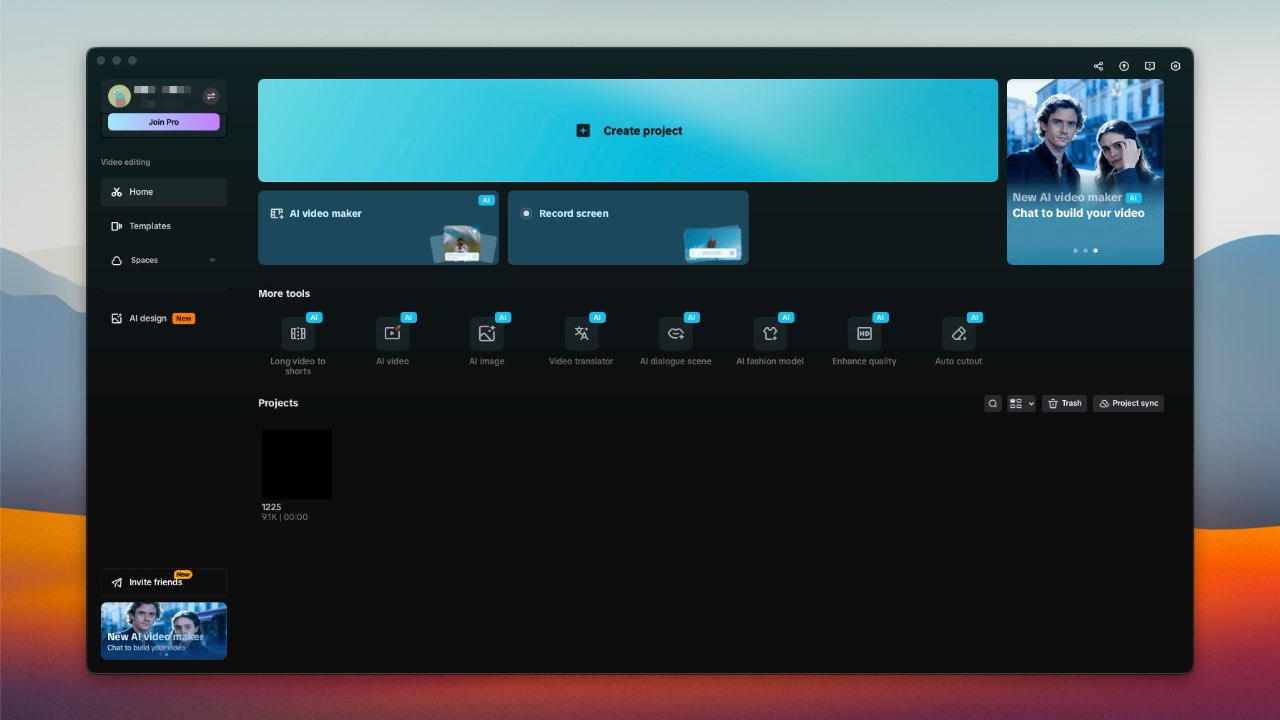Viewport: 1280px width, 720px height.
Task: Open the AI image tool
Action: click(487, 334)
